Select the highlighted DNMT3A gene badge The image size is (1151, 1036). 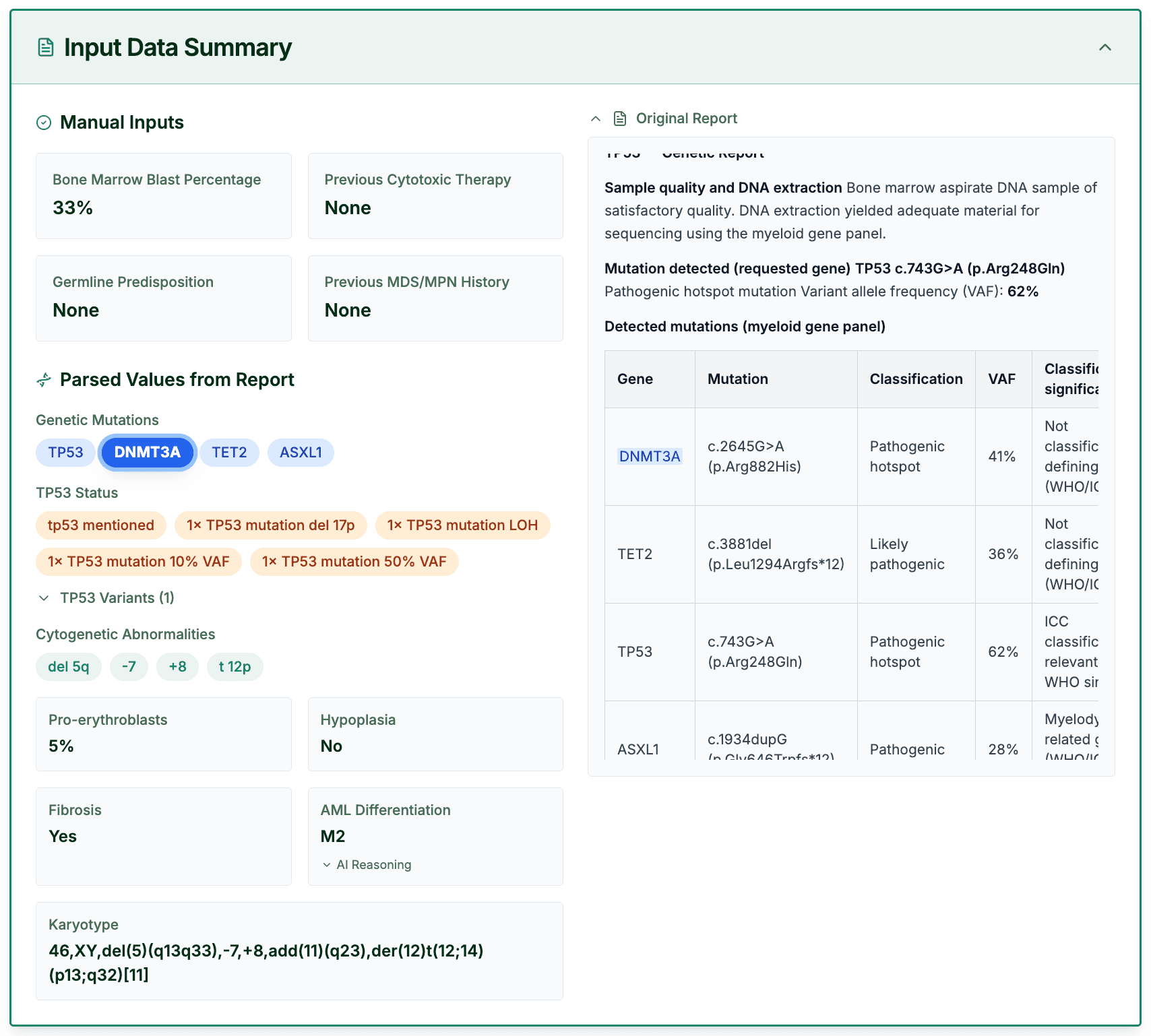click(147, 452)
